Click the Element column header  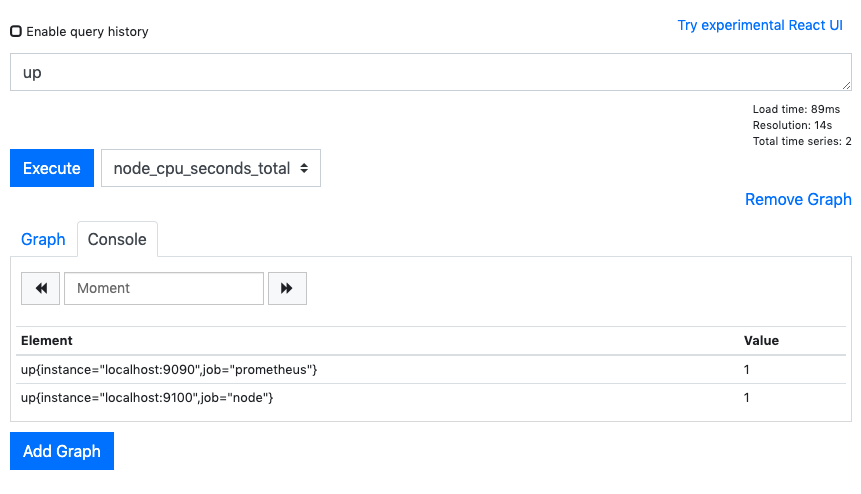(x=47, y=340)
